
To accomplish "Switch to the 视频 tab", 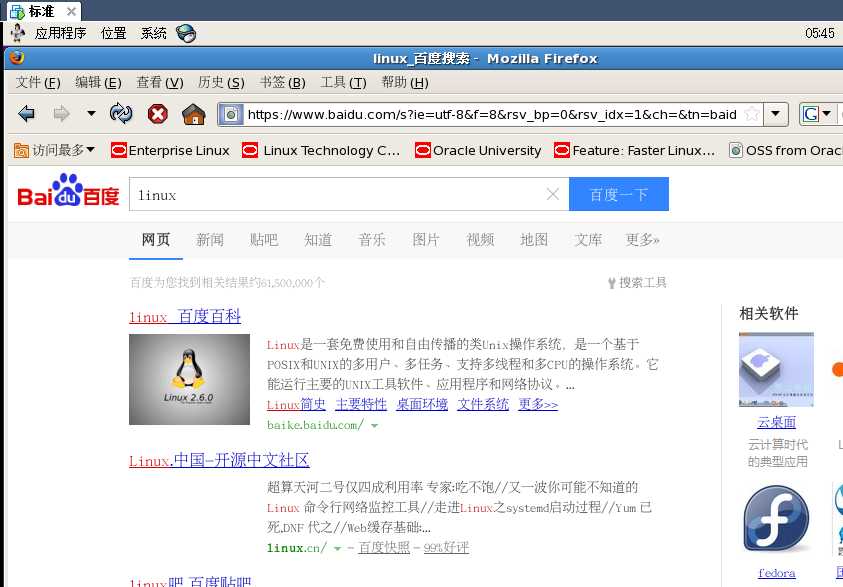I will point(480,240).
